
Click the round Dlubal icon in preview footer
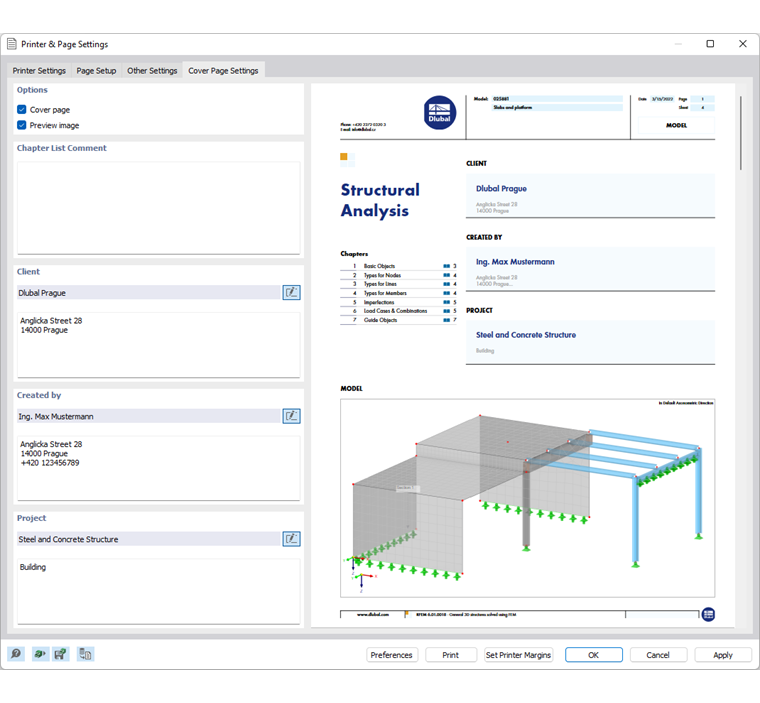point(708,614)
